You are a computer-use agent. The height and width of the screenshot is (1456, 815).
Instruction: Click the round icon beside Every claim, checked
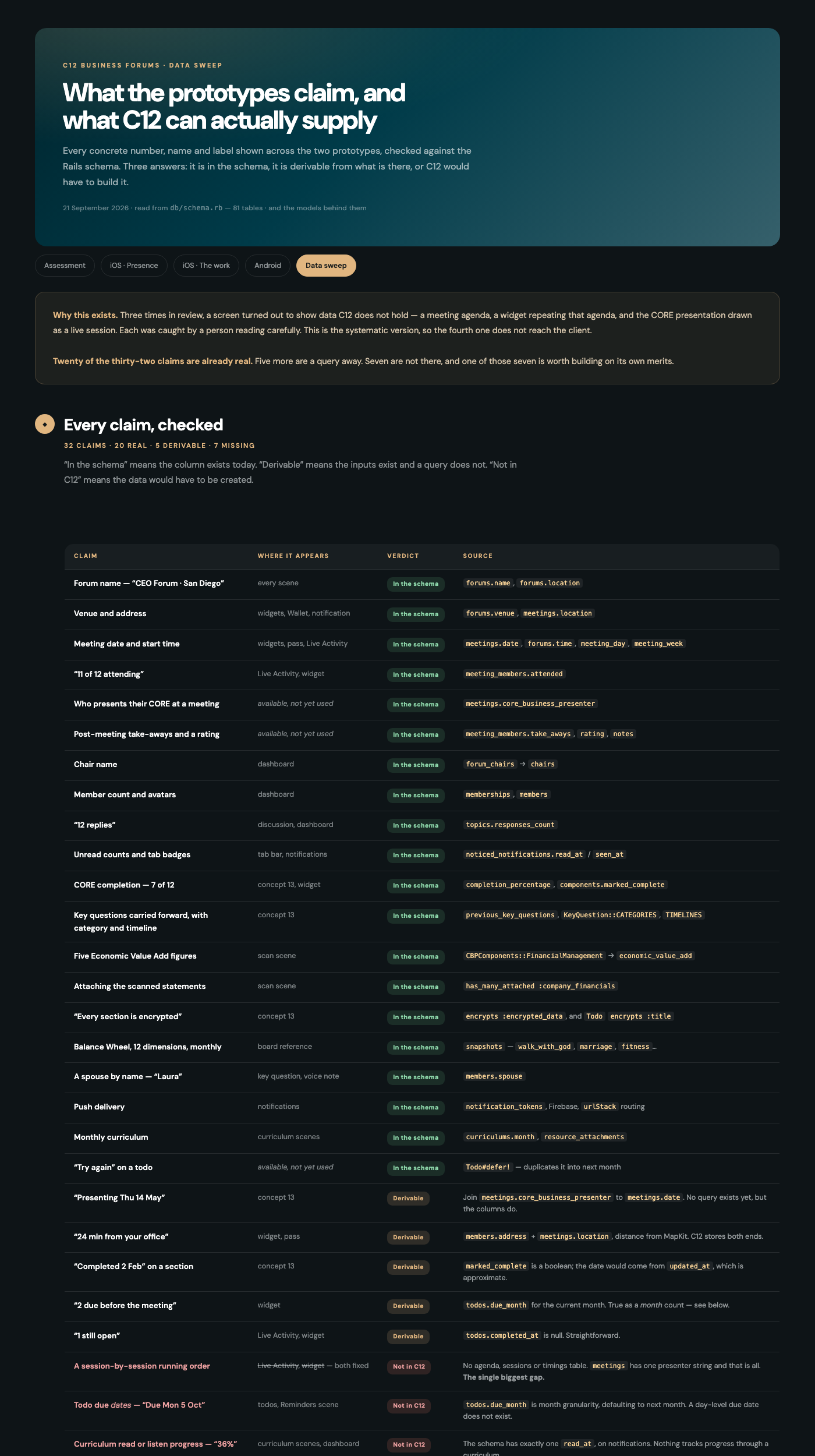point(45,424)
